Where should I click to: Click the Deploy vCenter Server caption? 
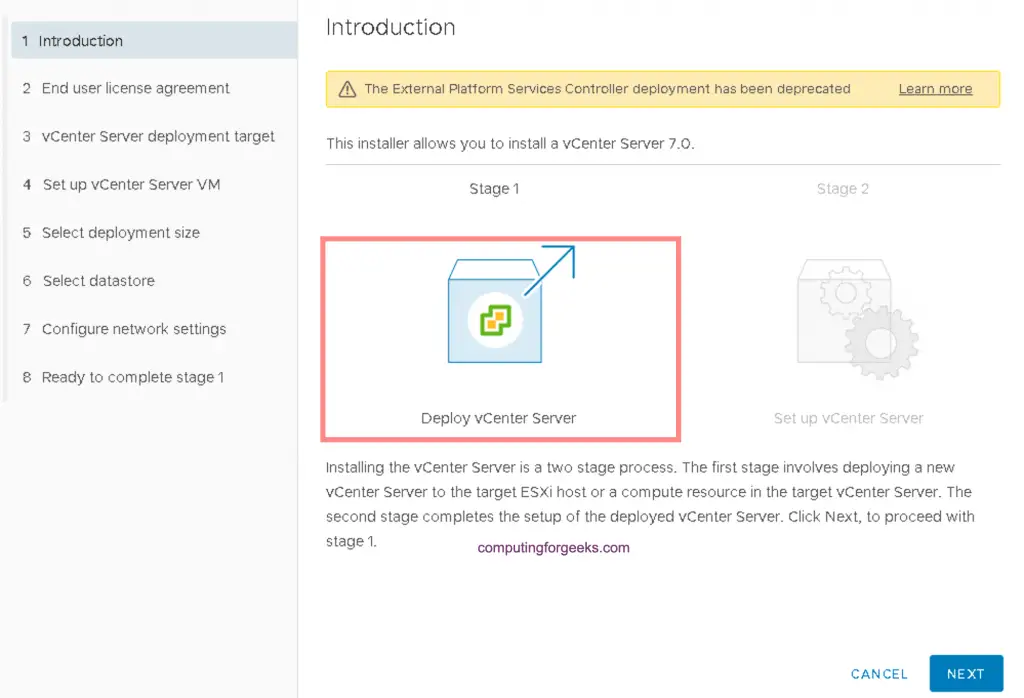click(498, 418)
